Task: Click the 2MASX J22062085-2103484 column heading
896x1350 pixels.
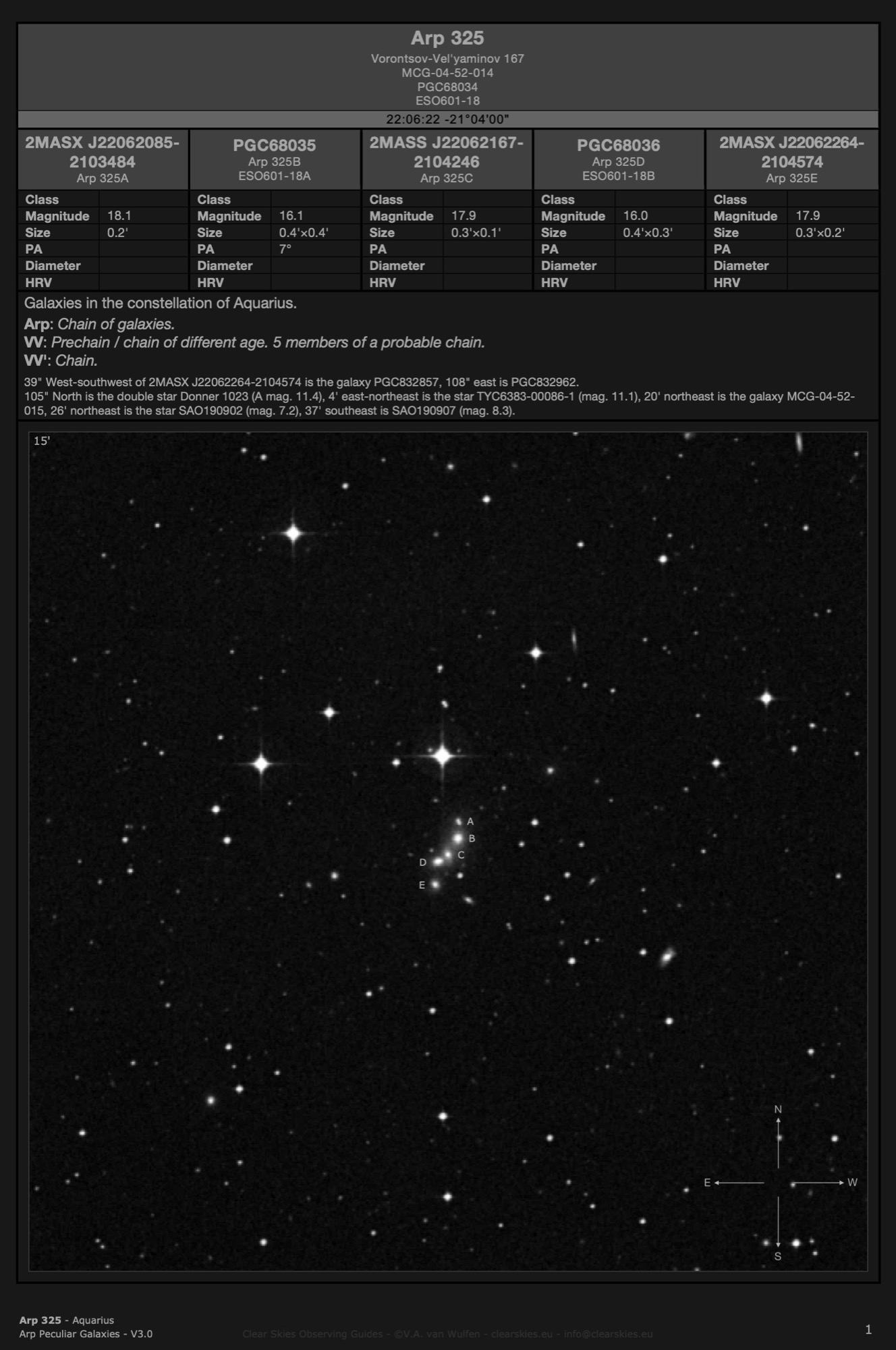Action: click(103, 153)
